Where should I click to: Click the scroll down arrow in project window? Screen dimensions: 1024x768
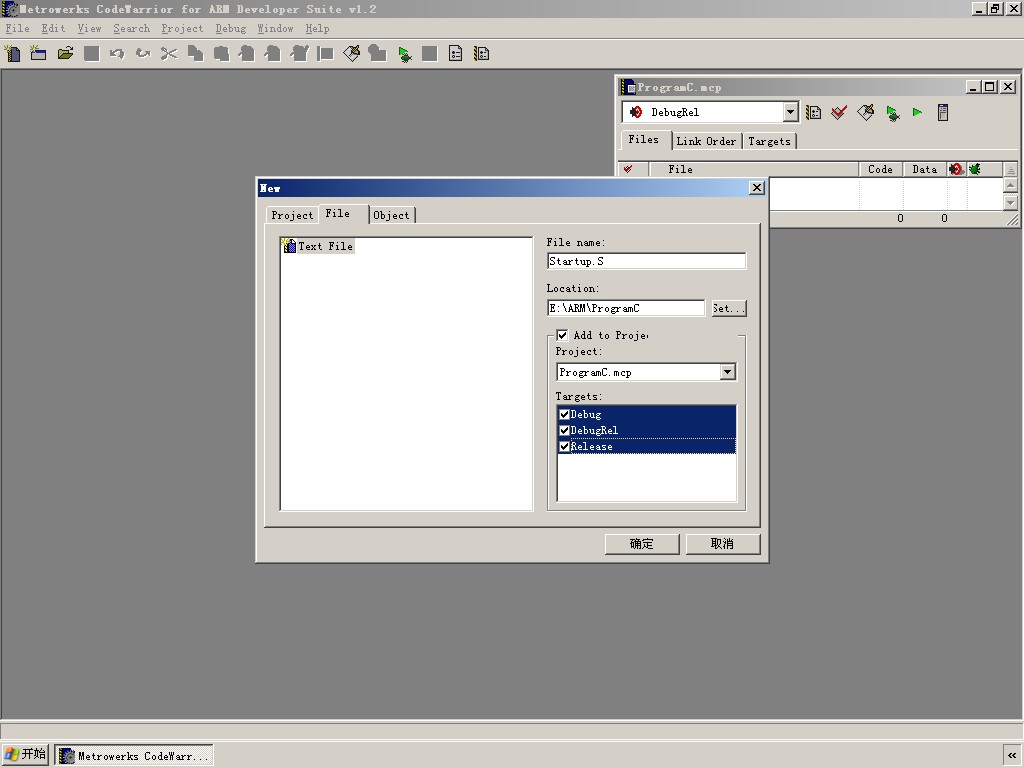(x=1010, y=202)
